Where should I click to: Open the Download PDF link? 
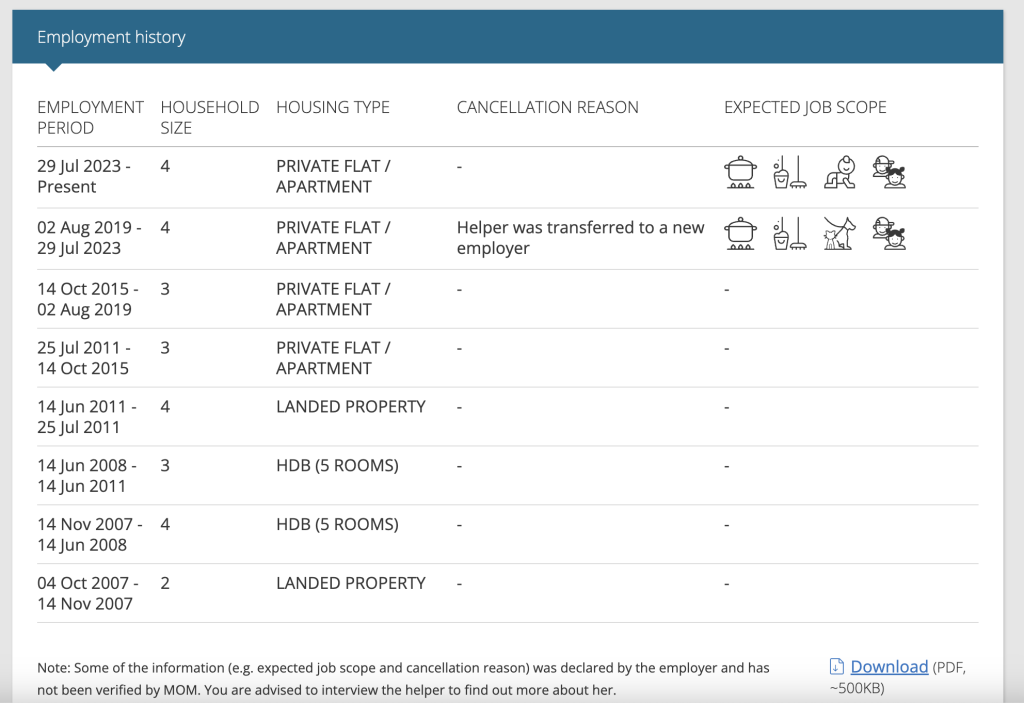pyautogui.click(x=889, y=666)
